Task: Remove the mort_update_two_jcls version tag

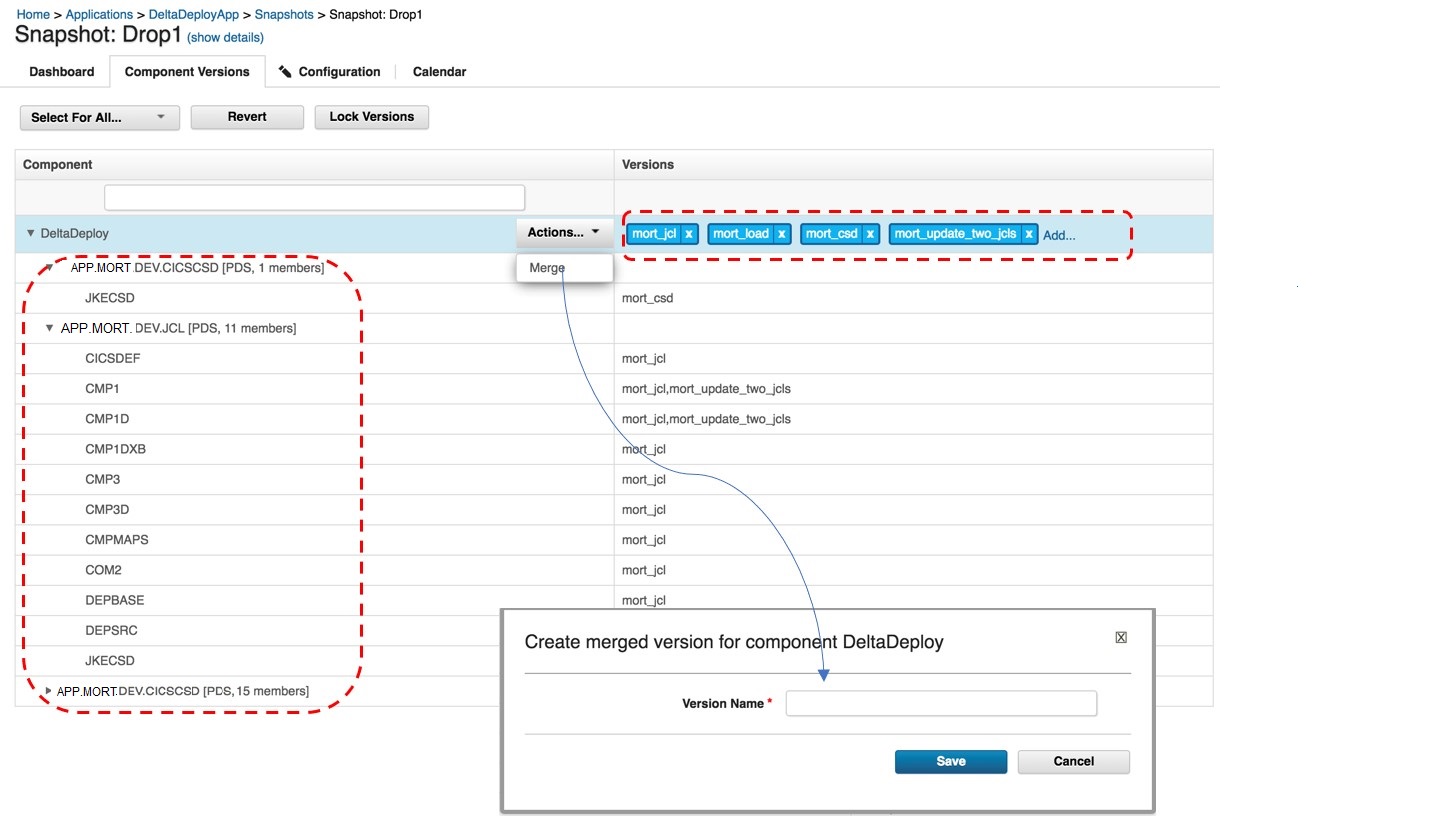Action: click(x=1028, y=233)
